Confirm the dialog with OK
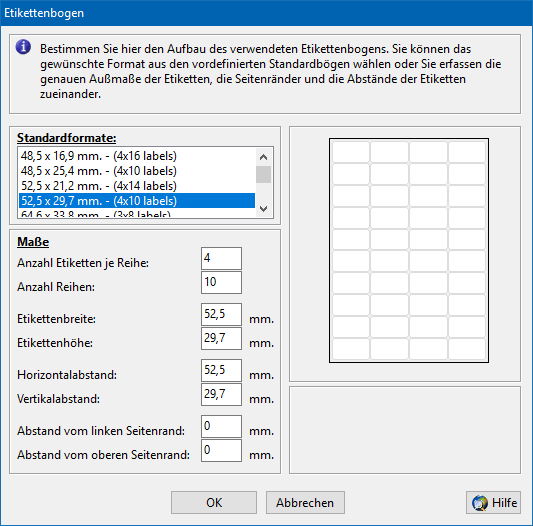This screenshot has width=533, height=526. (x=214, y=502)
